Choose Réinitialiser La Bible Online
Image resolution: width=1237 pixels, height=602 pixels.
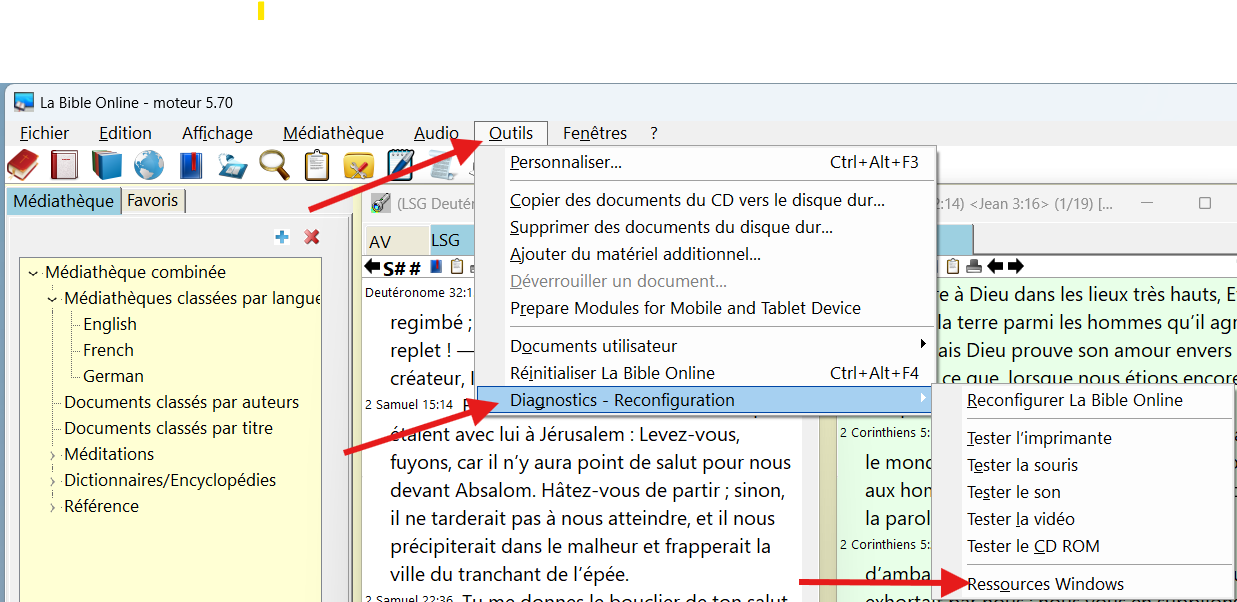pos(705,373)
